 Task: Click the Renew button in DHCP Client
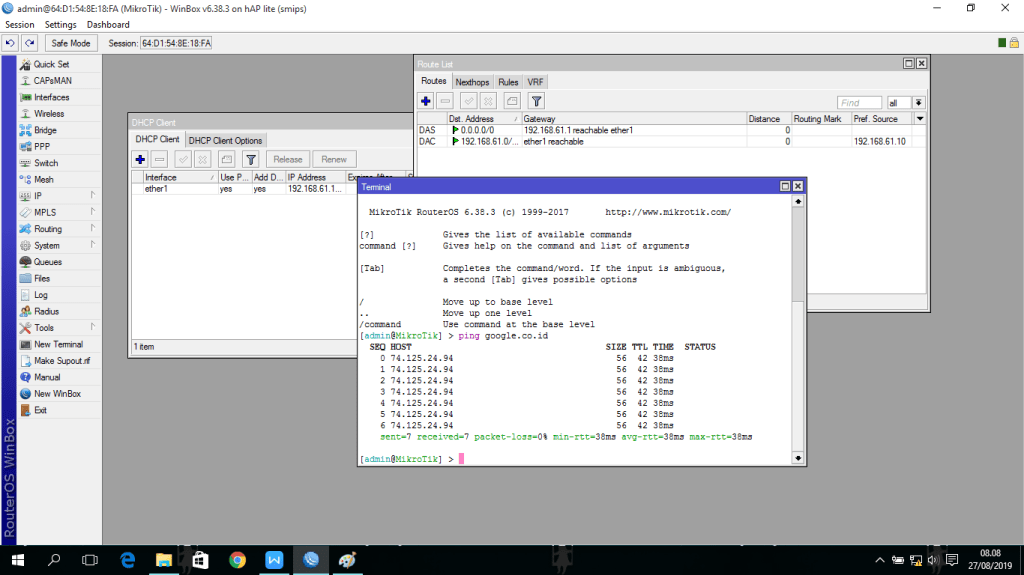334,159
